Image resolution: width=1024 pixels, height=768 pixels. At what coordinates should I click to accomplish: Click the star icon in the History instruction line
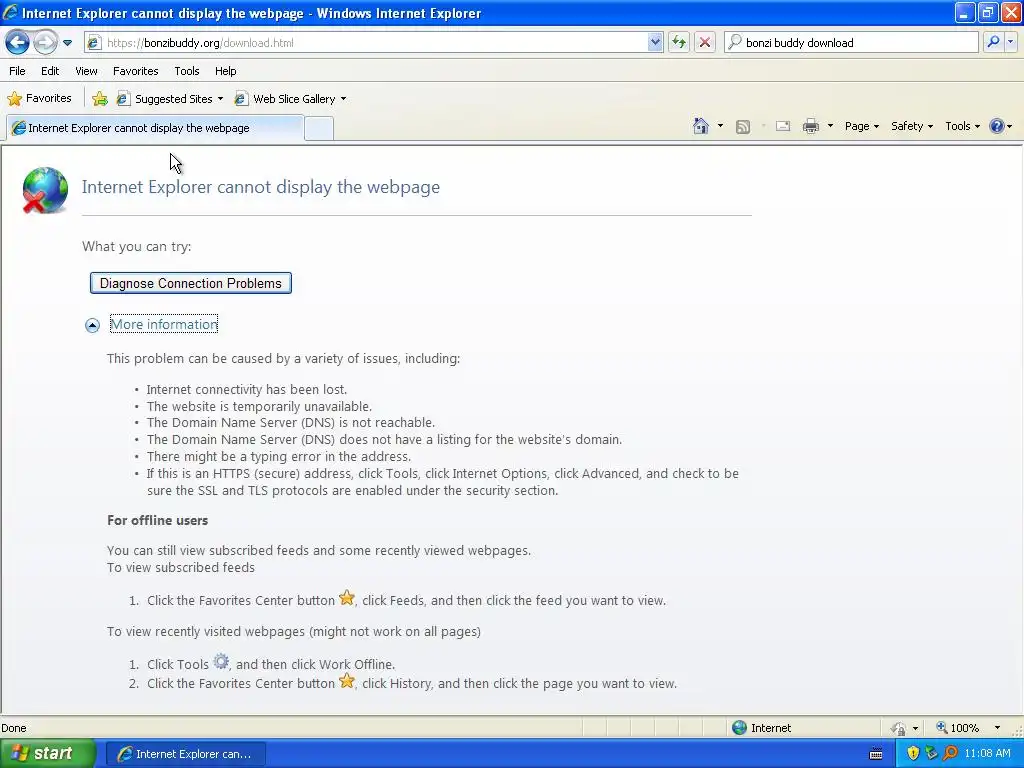pyautogui.click(x=347, y=681)
